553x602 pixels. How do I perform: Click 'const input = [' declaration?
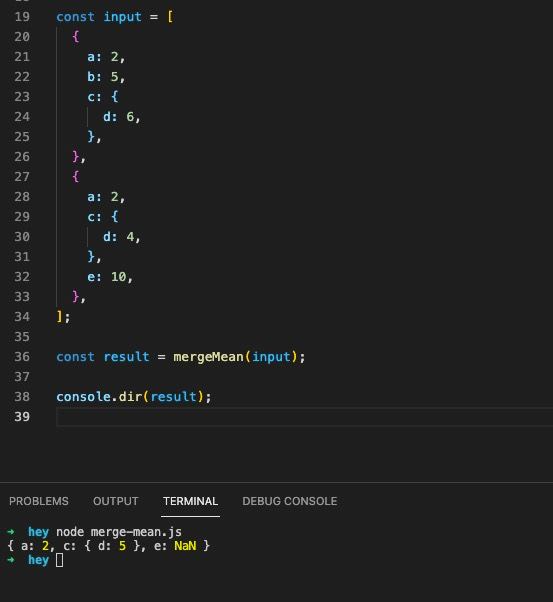(115, 17)
